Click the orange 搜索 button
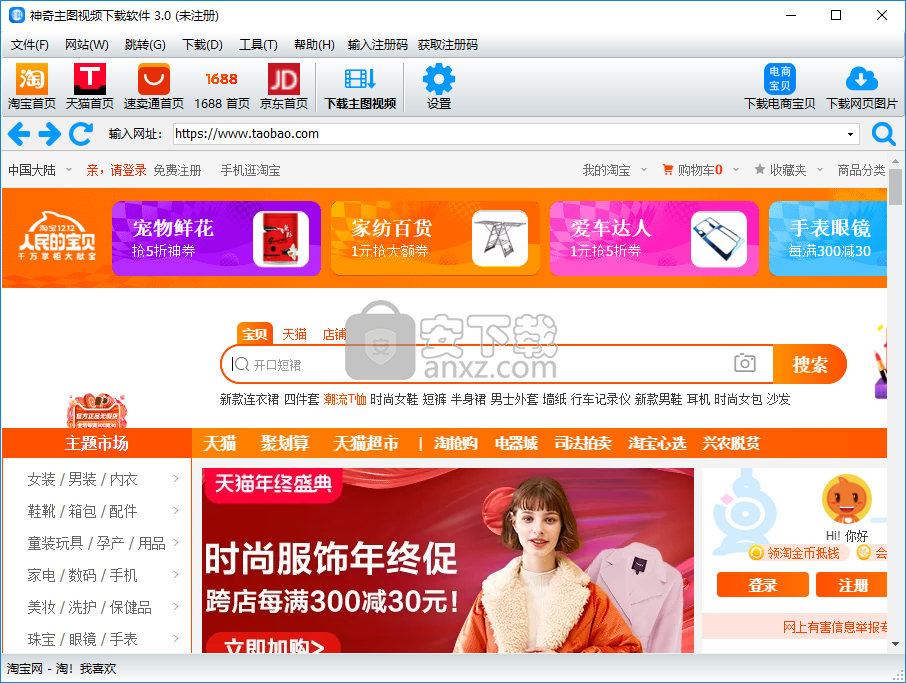The height and width of the screenshot is (683, 906). click(x=810, y=364)
